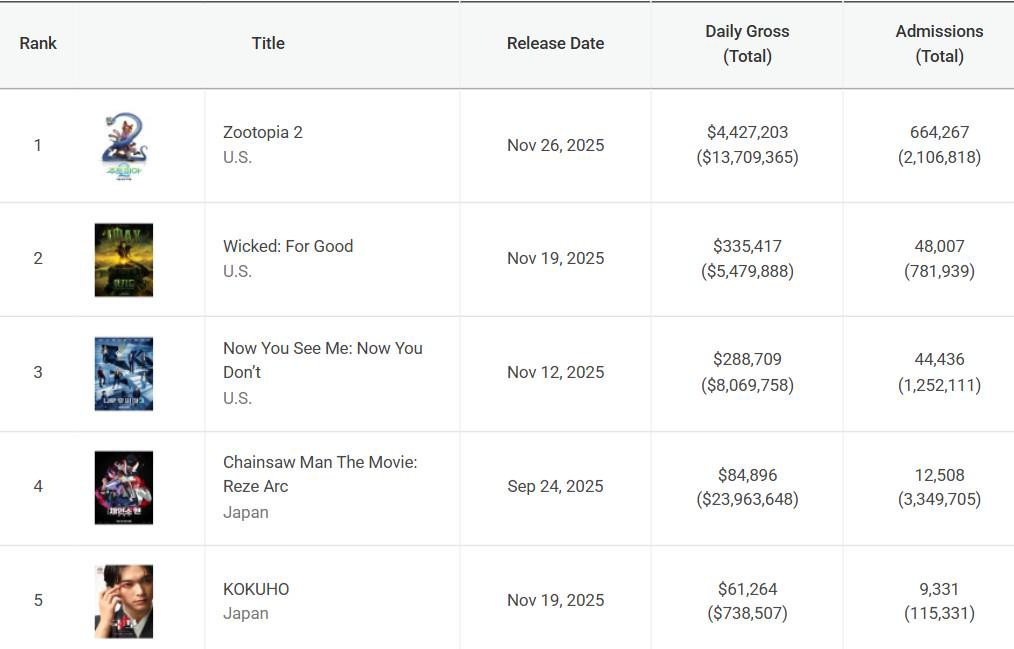Screen dimensions: 1014x649
Task: Click the Title column header
Action: click(x=268, y=43)
